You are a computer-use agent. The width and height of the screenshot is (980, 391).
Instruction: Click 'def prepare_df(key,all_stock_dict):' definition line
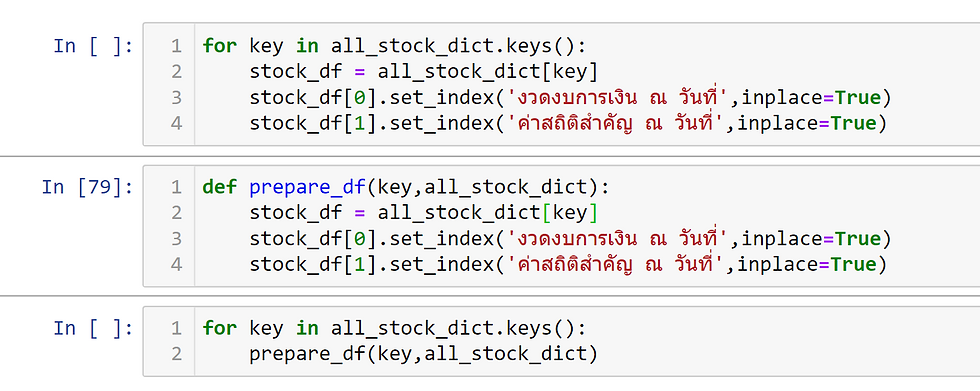(406, 187)
